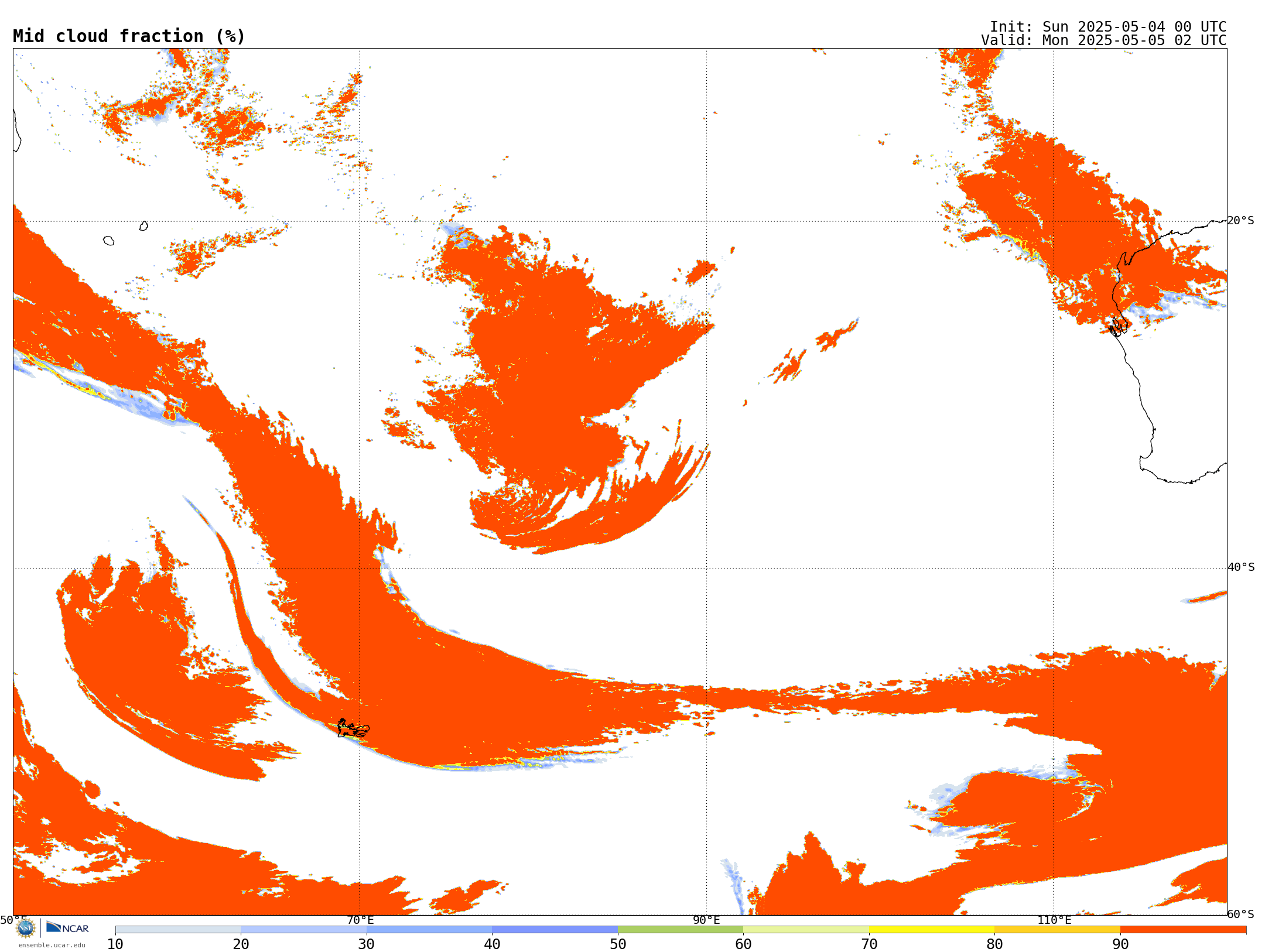Image resolution: width=1265 pixels, height=952 pixels.
Task: Click the outlined Kerguelen island near 70°E
Action: (x=353, y=728)
